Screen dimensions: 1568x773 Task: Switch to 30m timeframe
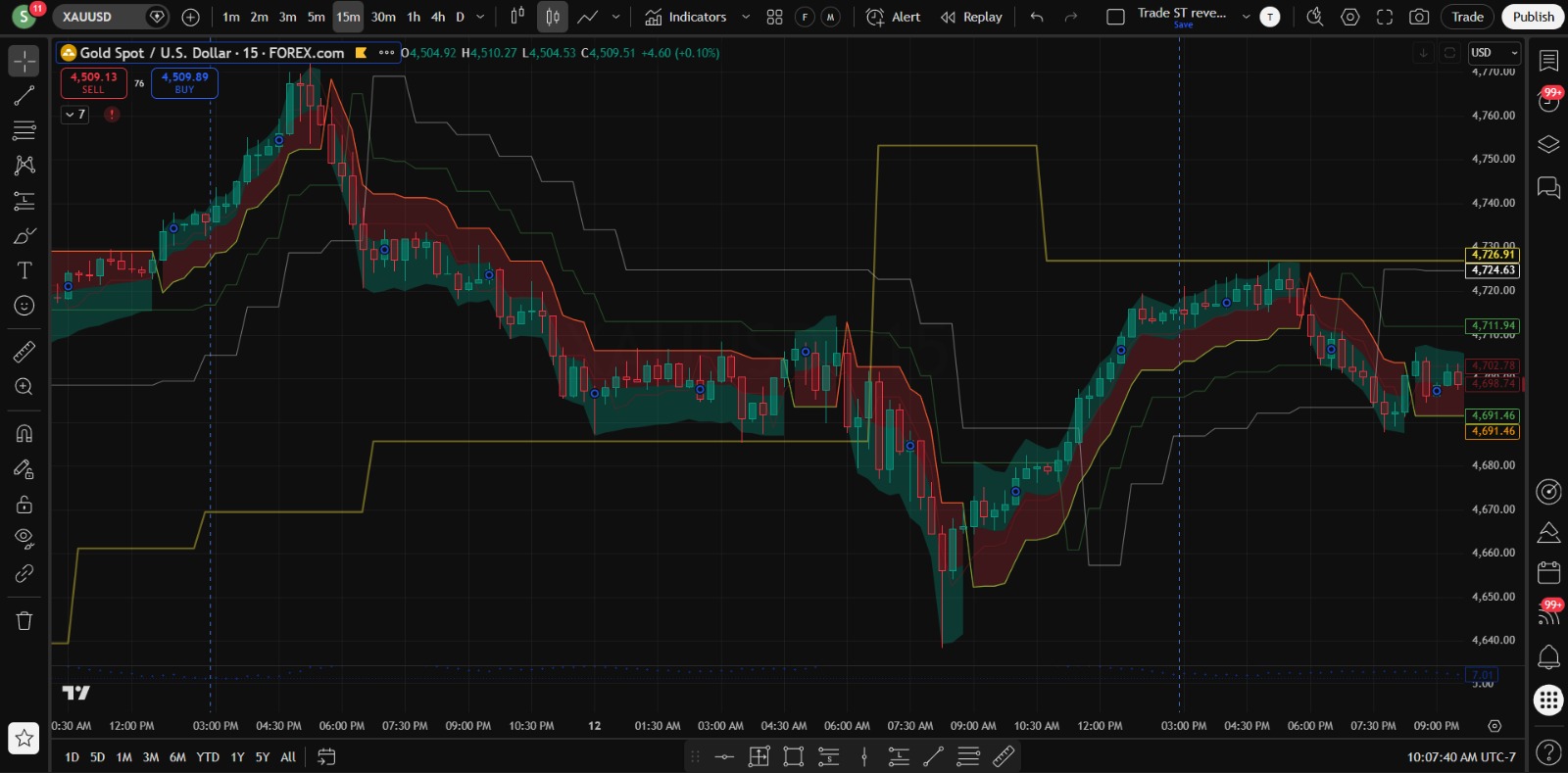point(383,17)
